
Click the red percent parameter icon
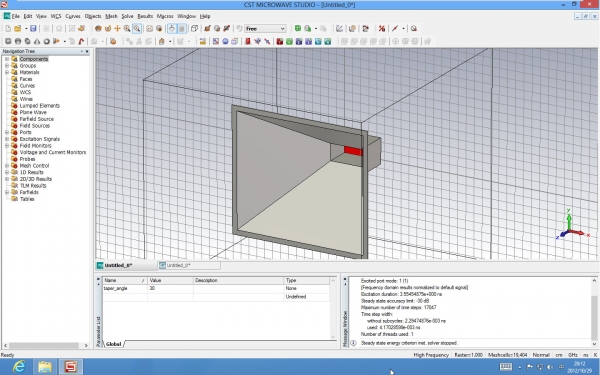pos(382,29)
